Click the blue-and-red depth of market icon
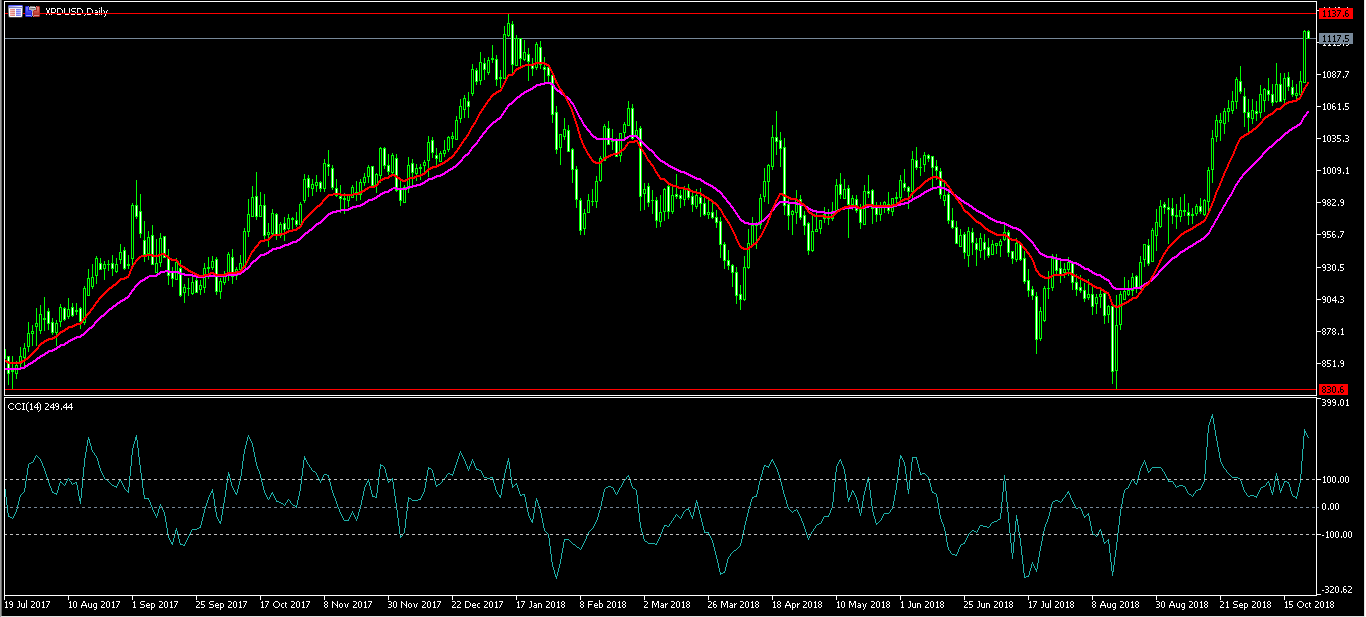1366x617 pixels. [x=33, y=11]
